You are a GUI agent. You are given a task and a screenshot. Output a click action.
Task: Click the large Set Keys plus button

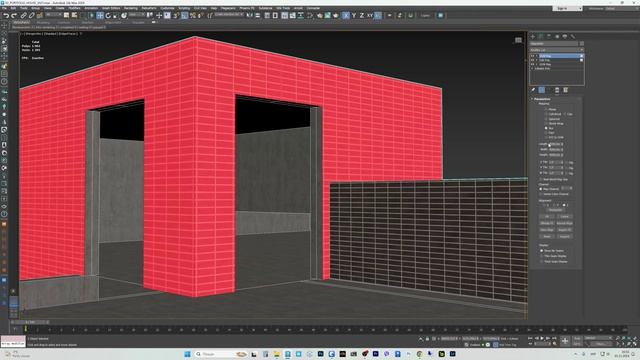coord(565,341)
